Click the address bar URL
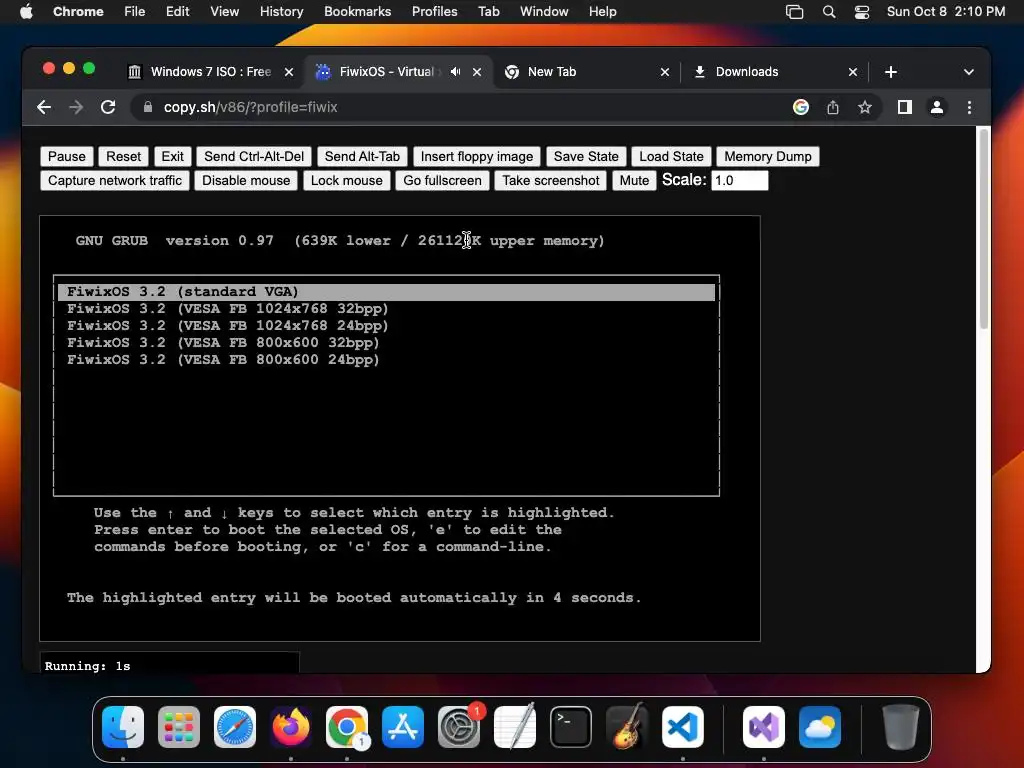This screenshot has height=768, width=1024. [x=250, y=107]
